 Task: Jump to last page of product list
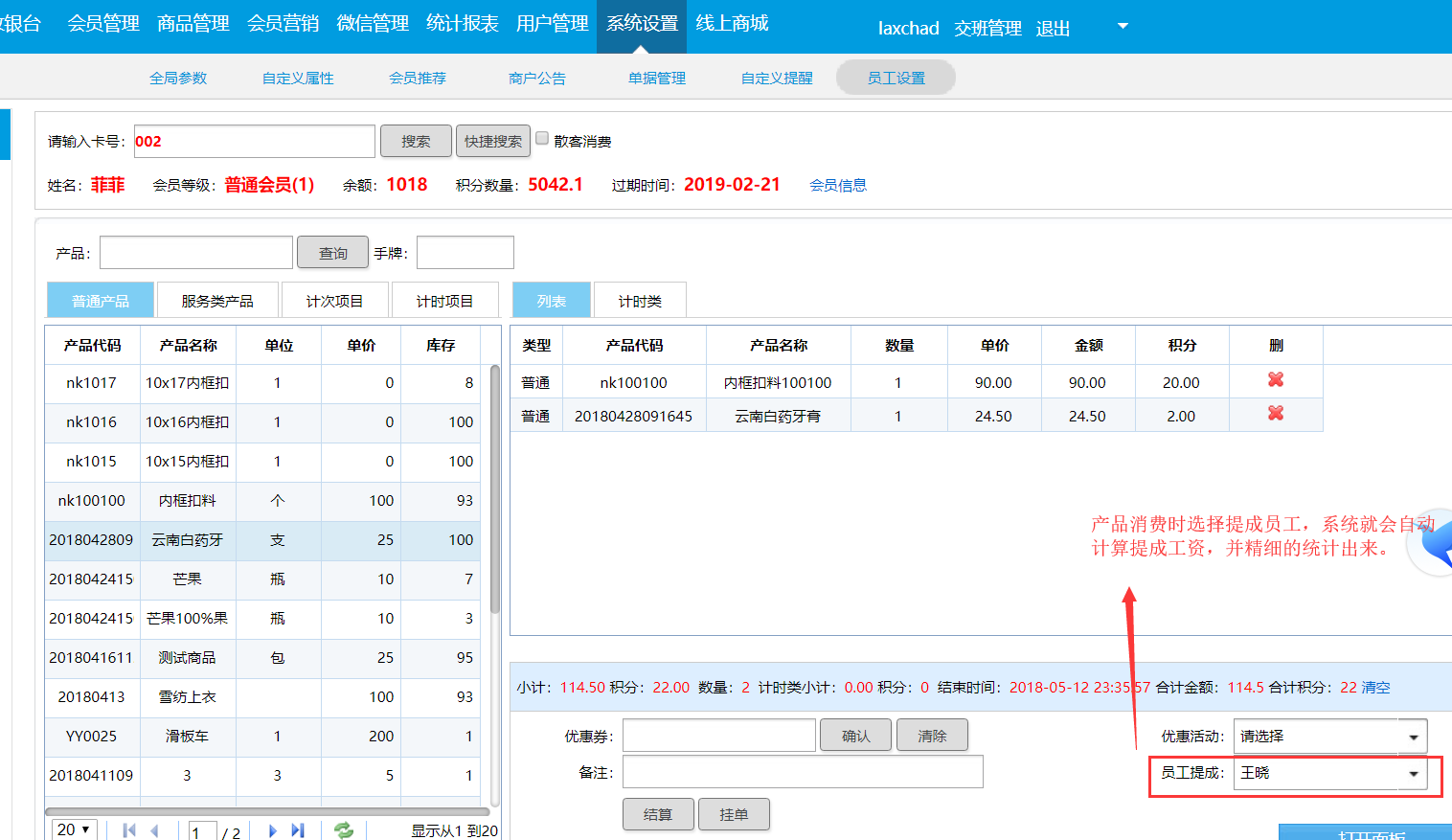[x=298, y=830]
